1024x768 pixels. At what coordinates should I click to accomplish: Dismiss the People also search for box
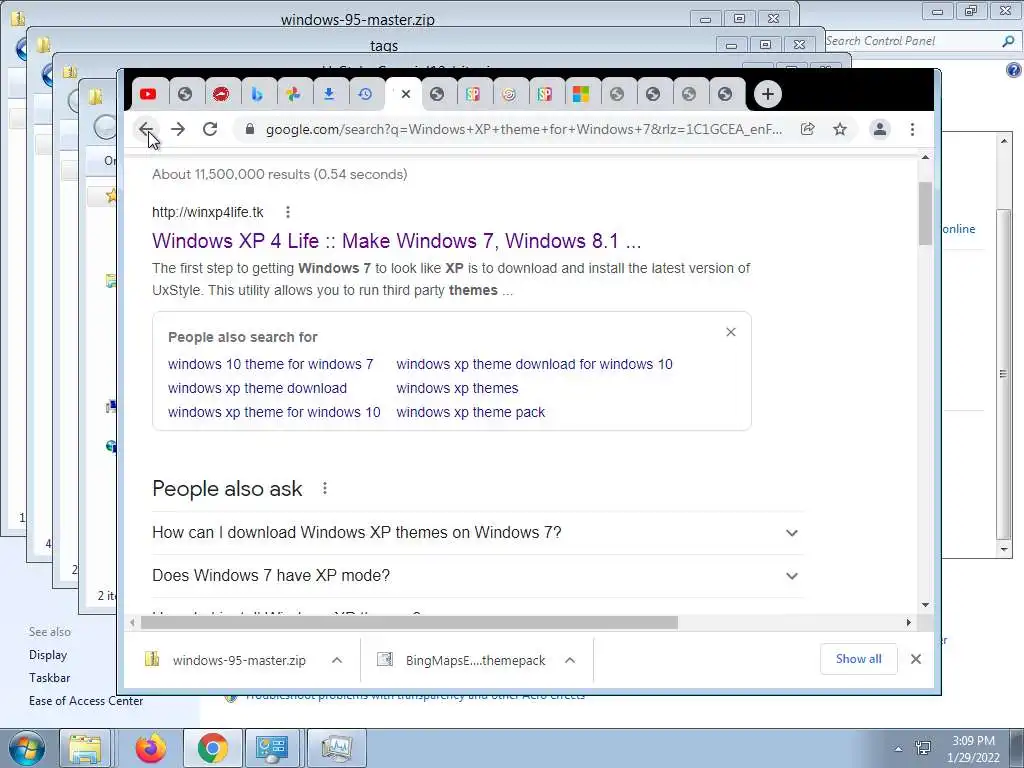coord(731,332)
